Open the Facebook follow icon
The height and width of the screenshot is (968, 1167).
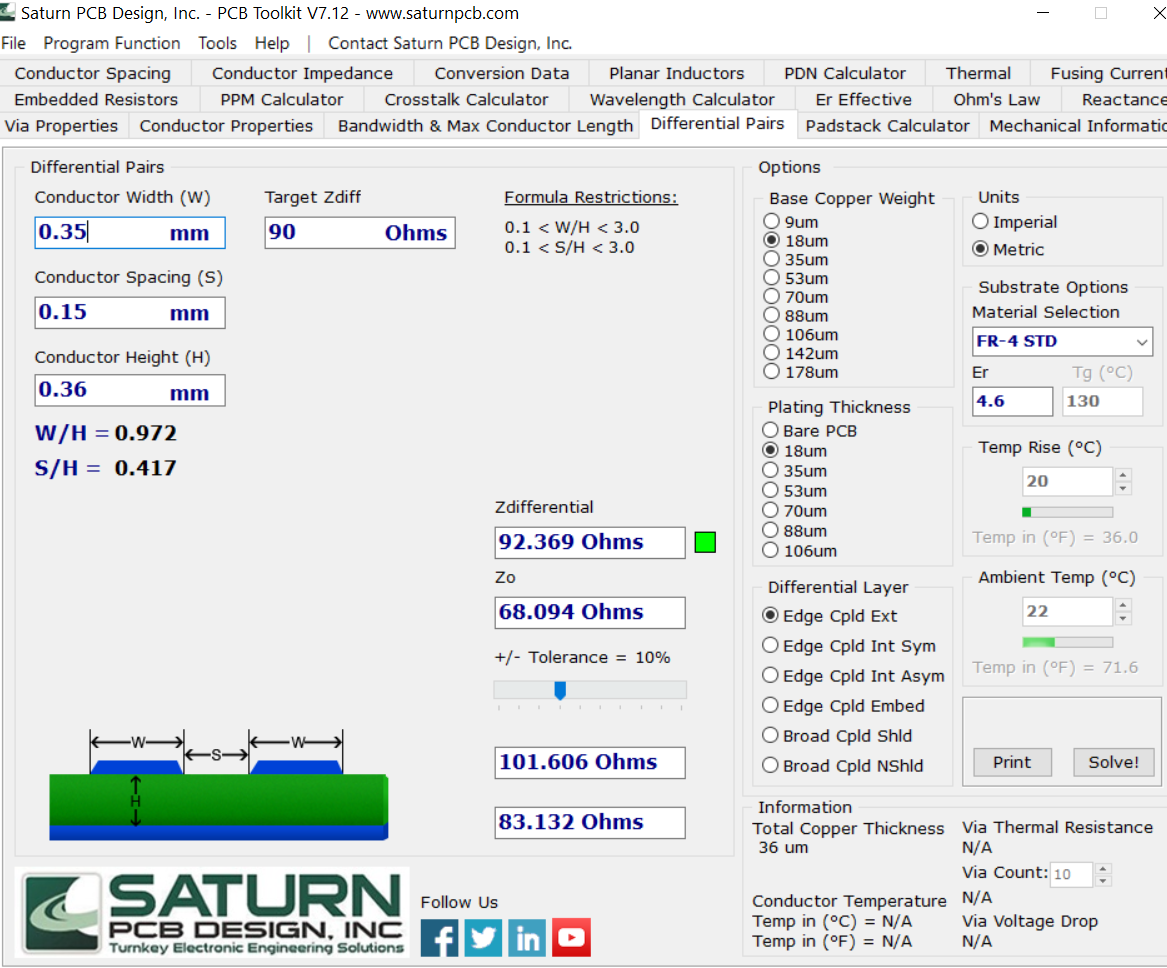(439, 937)
